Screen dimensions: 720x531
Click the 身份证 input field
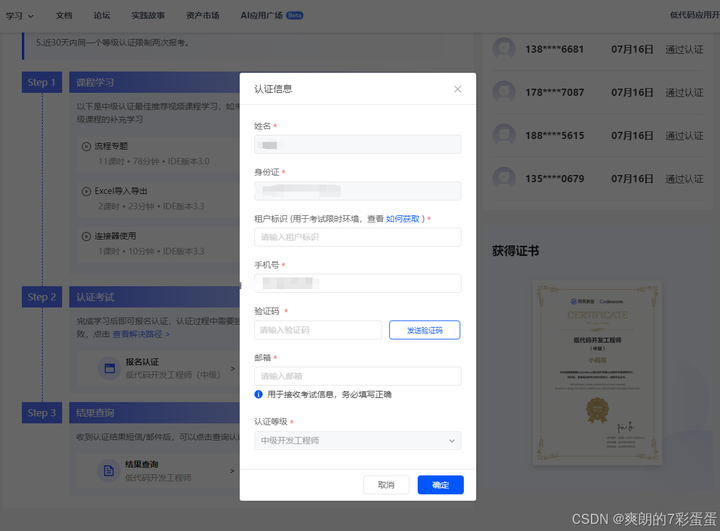pos(358,191)
